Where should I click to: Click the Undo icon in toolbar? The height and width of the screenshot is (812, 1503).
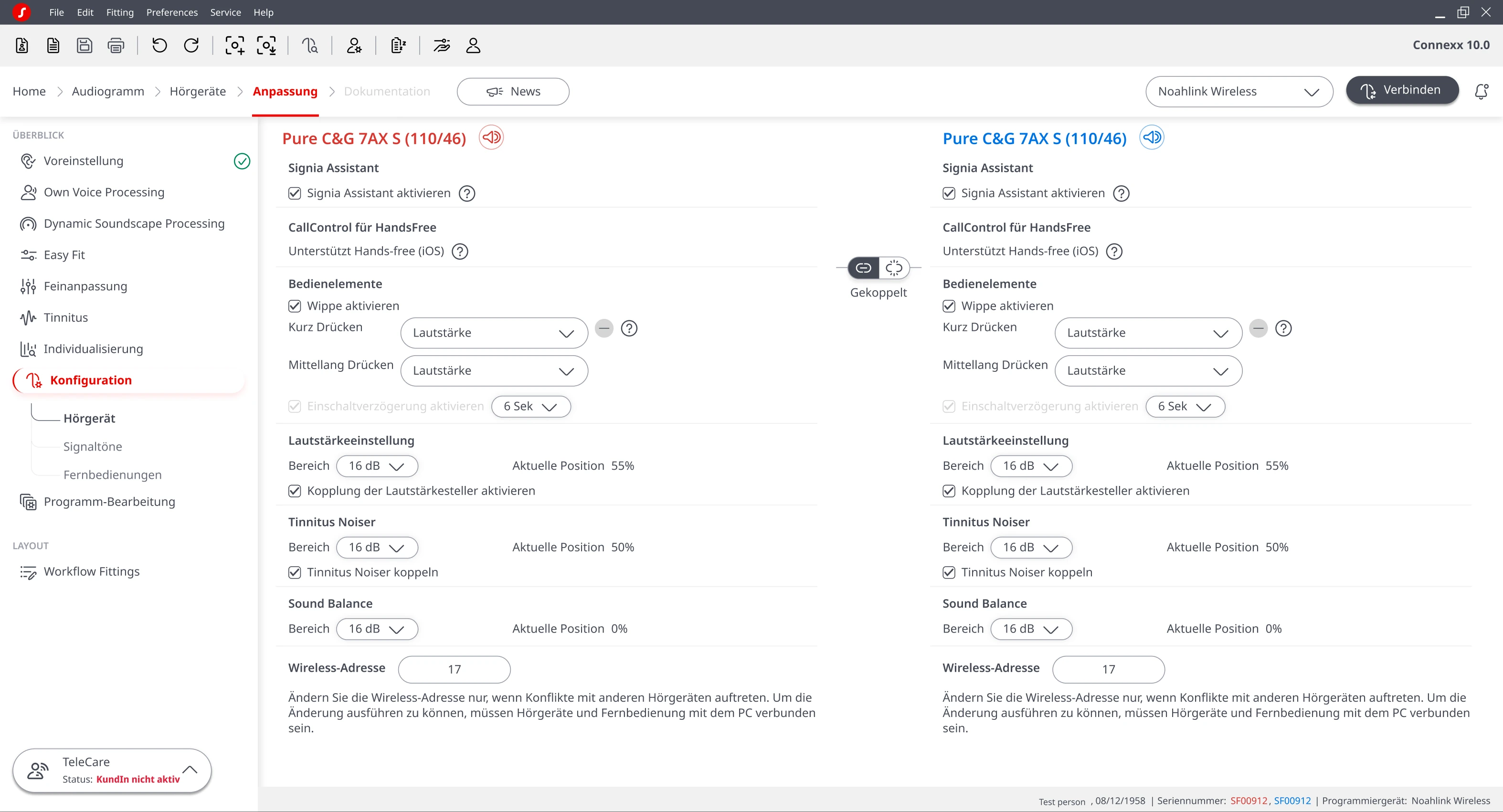click(x=159, y=45)
